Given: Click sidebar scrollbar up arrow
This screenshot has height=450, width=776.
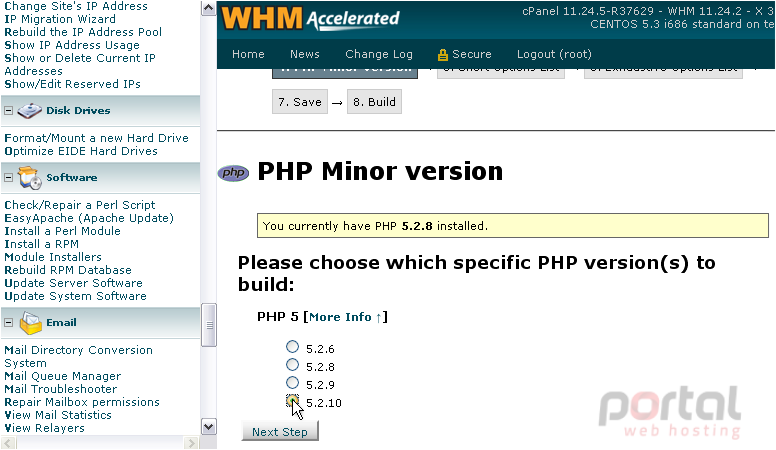Looking at the screenshot, I should coord(208,8).
